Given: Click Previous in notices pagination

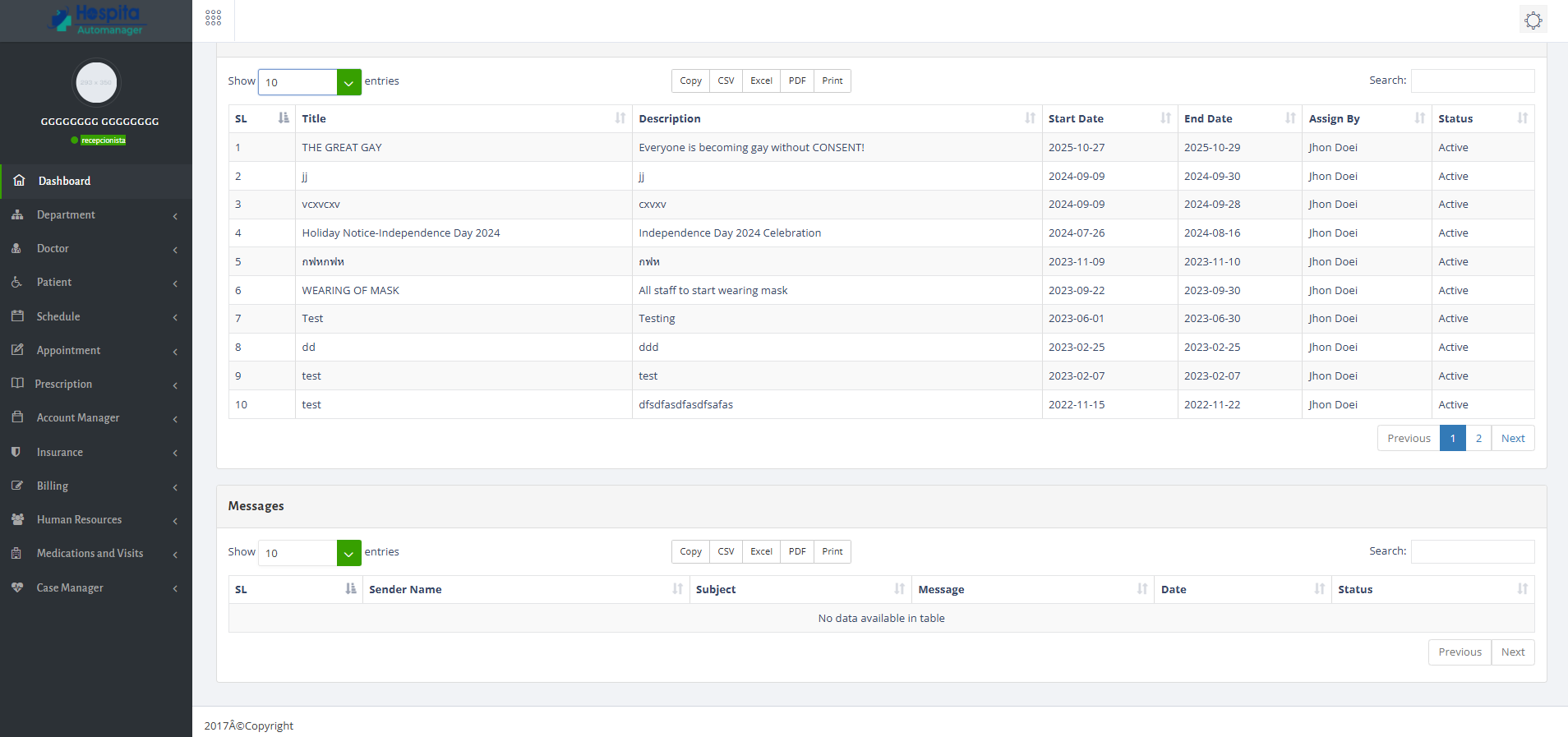Looking at the screenshot, I should [x=1409, y=438].
